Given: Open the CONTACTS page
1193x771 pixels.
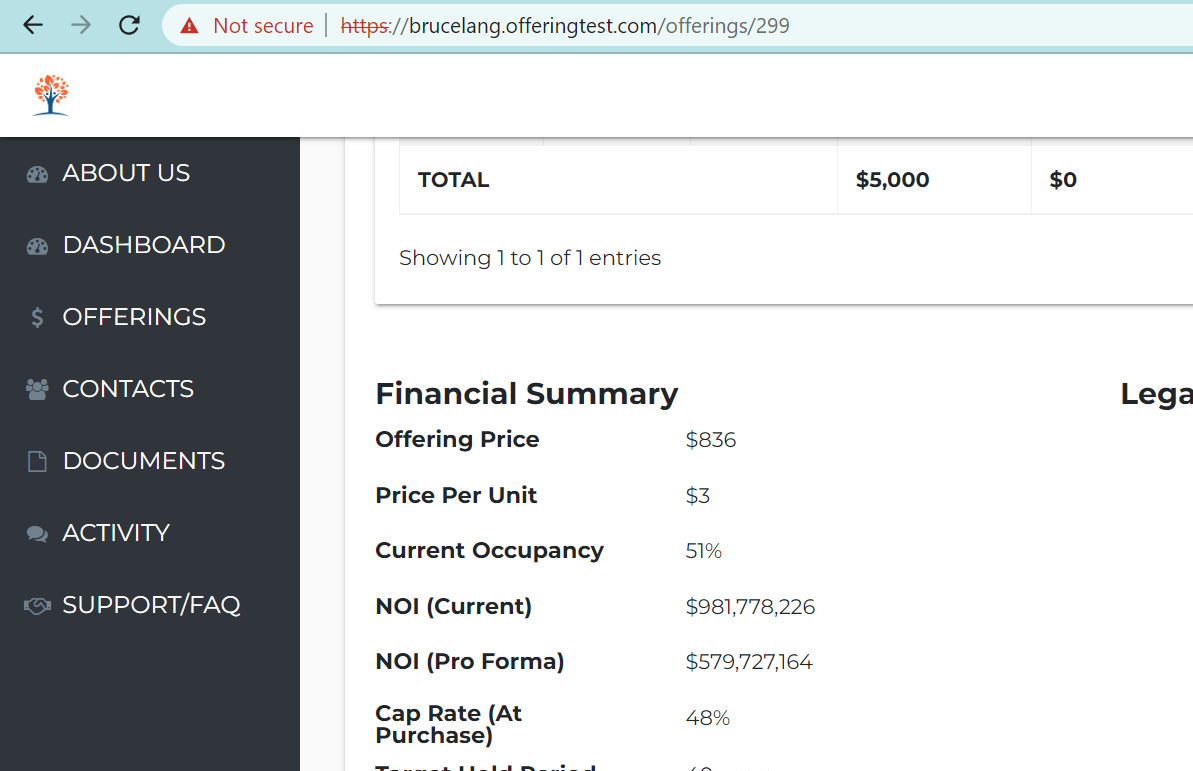Looking at the screenshot, I should click(x=128, y=389).
